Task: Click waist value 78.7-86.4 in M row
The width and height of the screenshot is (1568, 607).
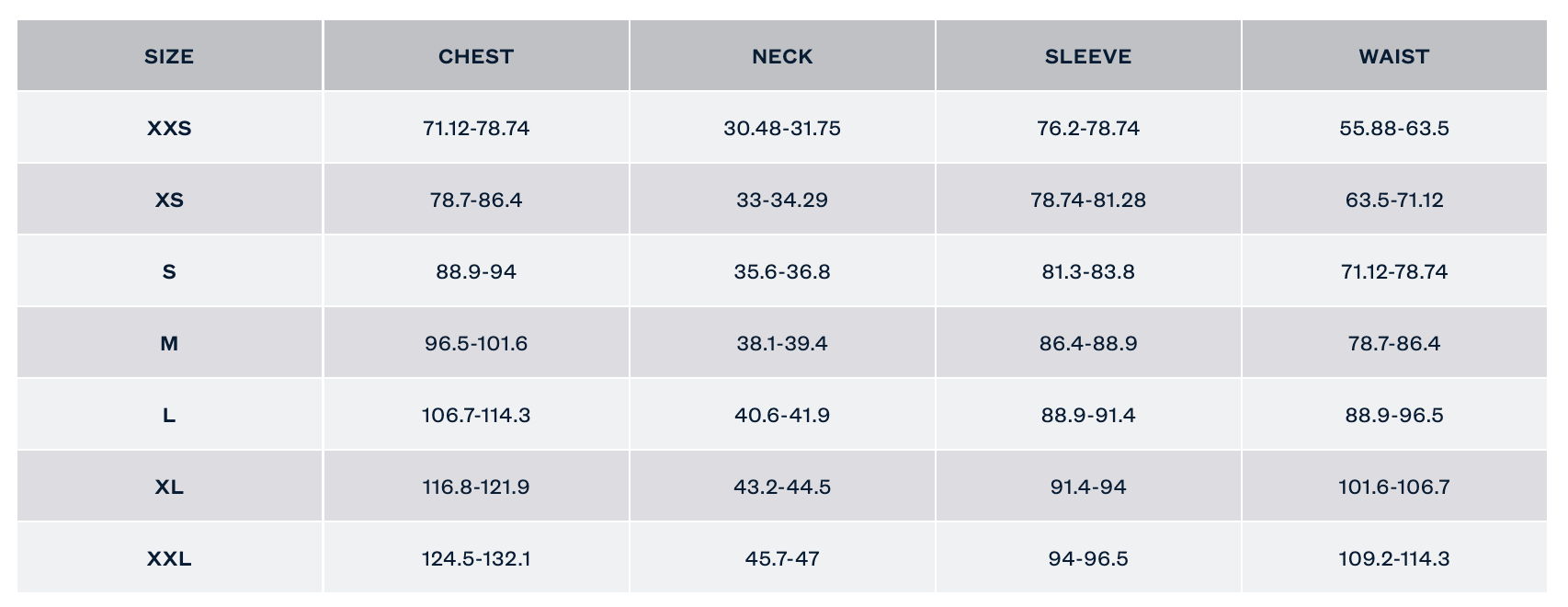Action: click(x=1394, y=344)
